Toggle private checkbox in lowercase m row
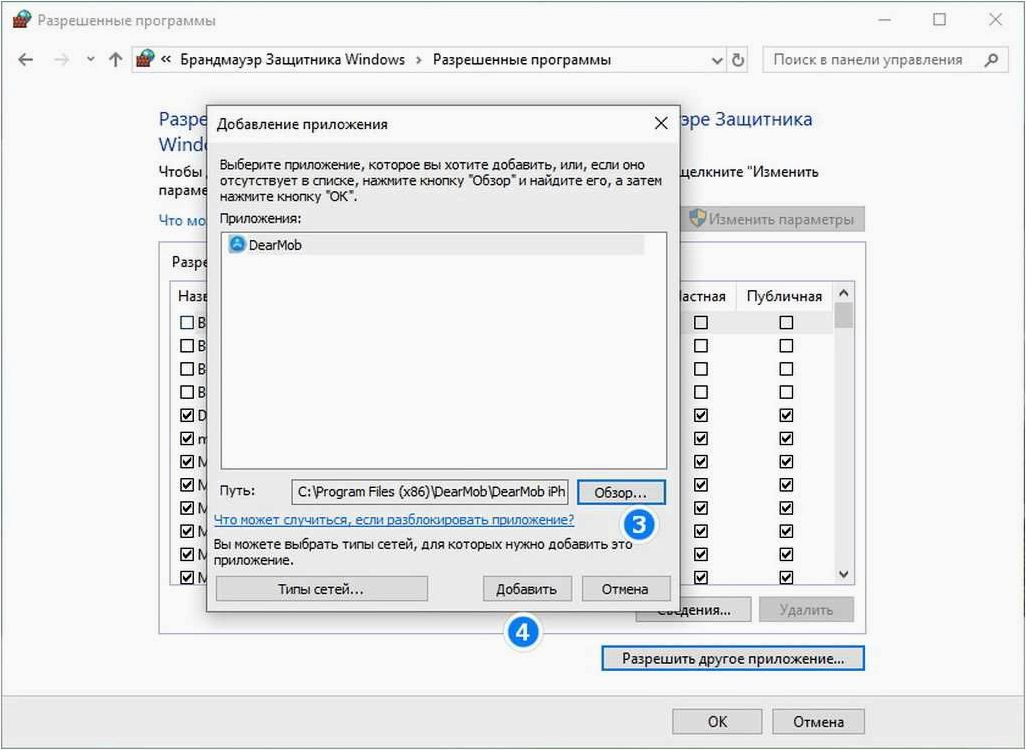1026x750 pixels. tap(701, 438)
